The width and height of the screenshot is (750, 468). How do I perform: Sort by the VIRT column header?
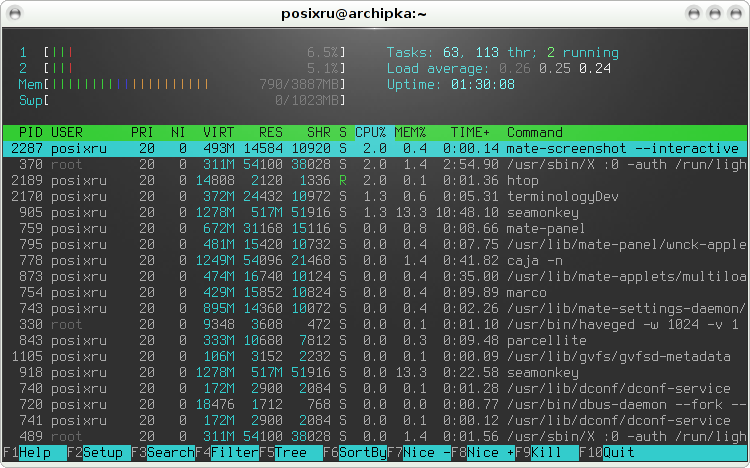point(219,133)
